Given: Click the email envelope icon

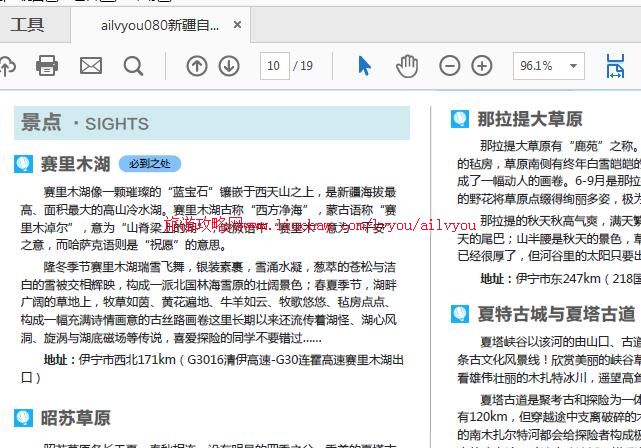Looking at the screenshot, I should (x=91, y=66).
